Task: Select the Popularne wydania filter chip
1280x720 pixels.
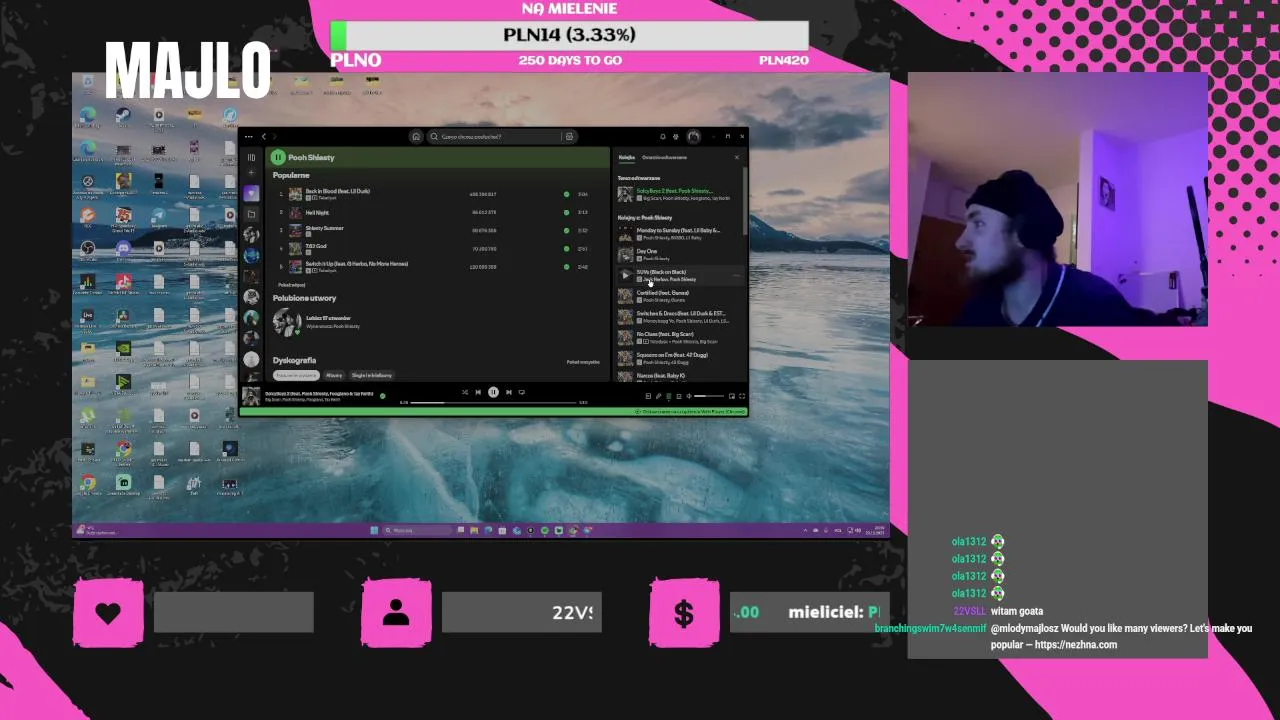Action: click(296, 375)
